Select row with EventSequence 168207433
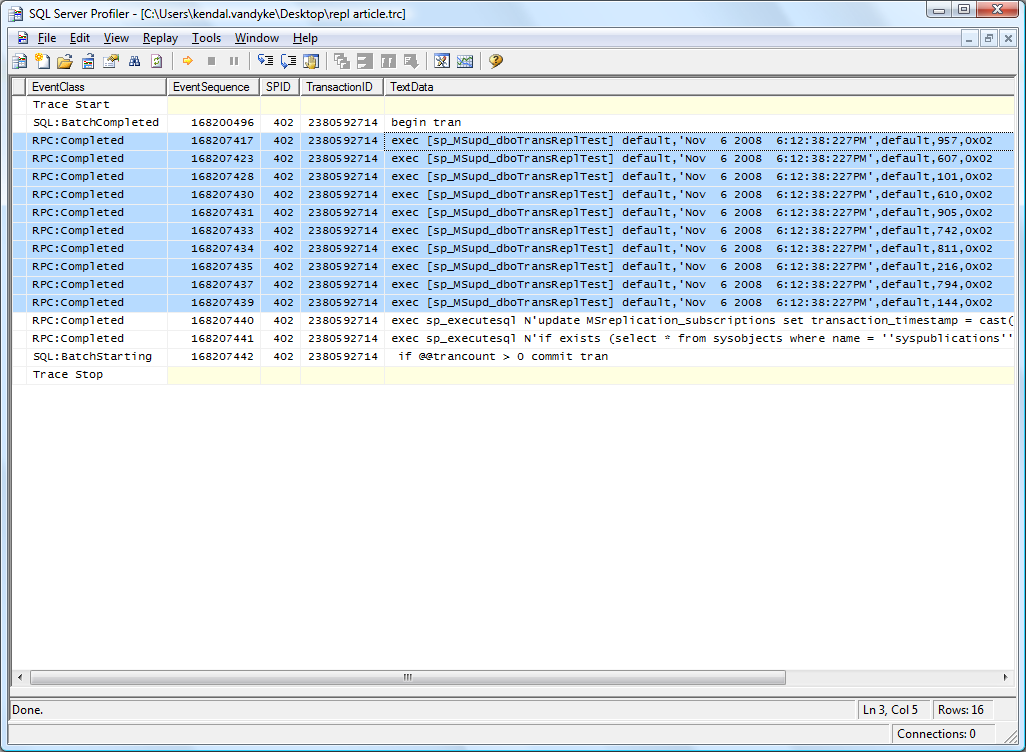Screen dimensions: 1026x752 [513, 230]
